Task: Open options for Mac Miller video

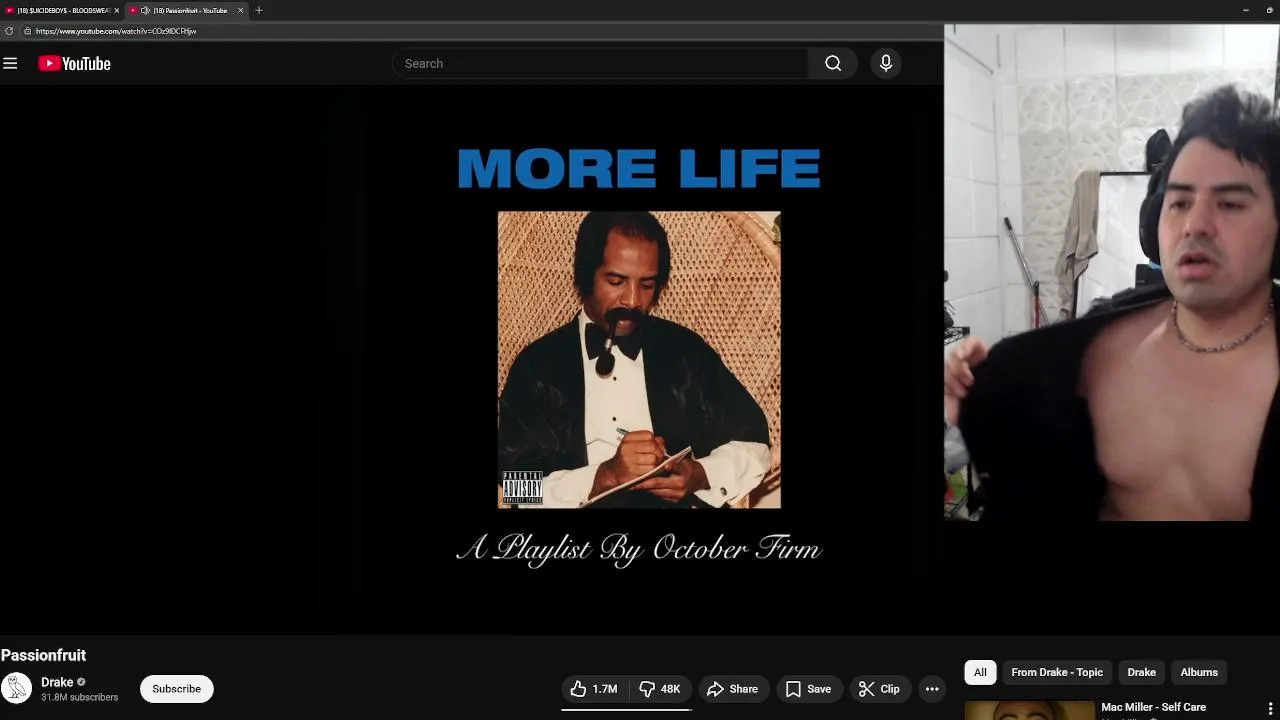Action: pos(1270,708)
